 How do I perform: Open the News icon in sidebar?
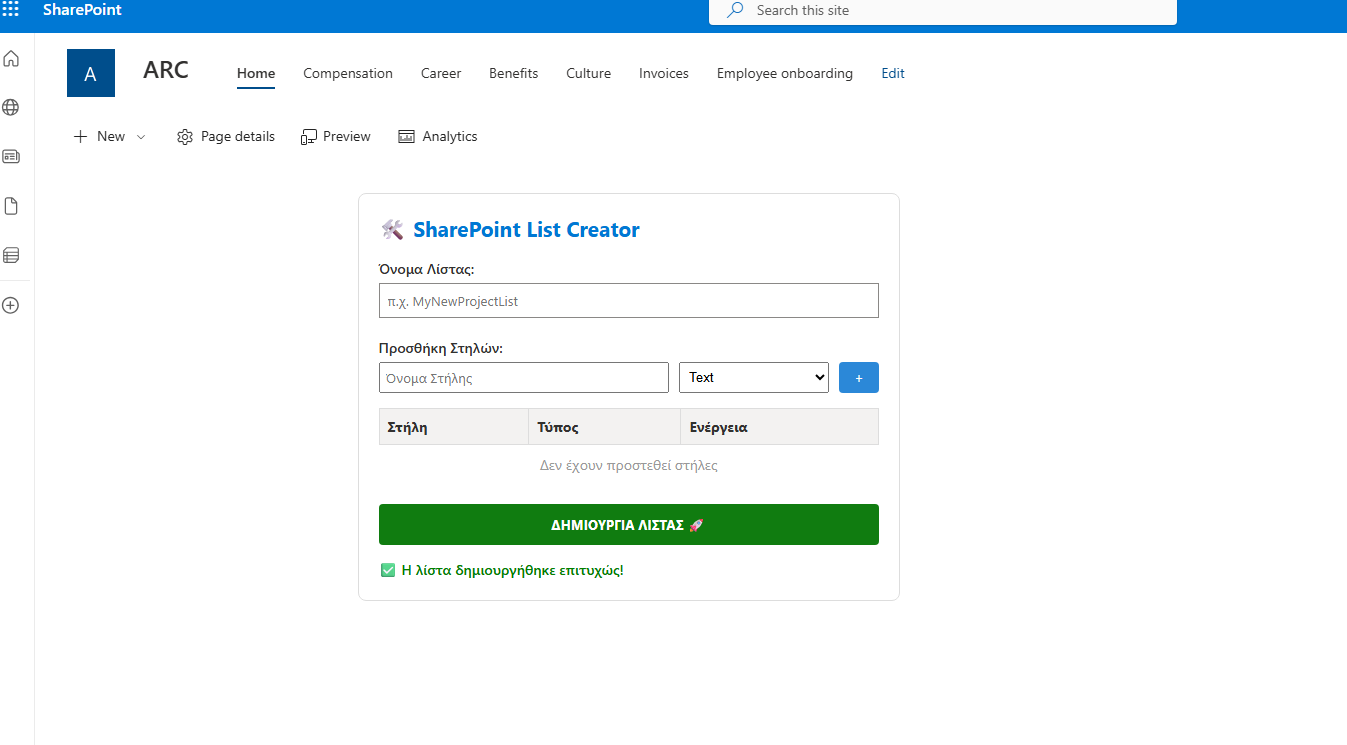[11, 157]
